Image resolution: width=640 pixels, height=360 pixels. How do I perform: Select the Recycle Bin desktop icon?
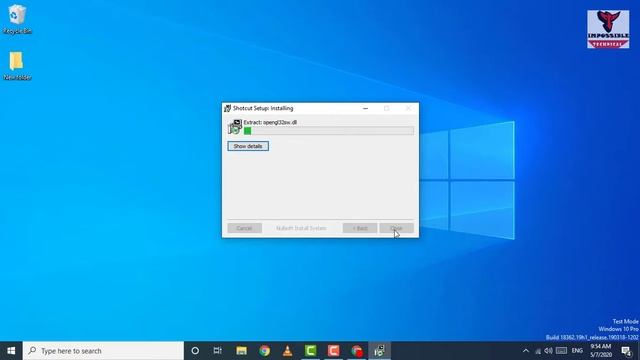pyautogui.click(x=17, y=19)
